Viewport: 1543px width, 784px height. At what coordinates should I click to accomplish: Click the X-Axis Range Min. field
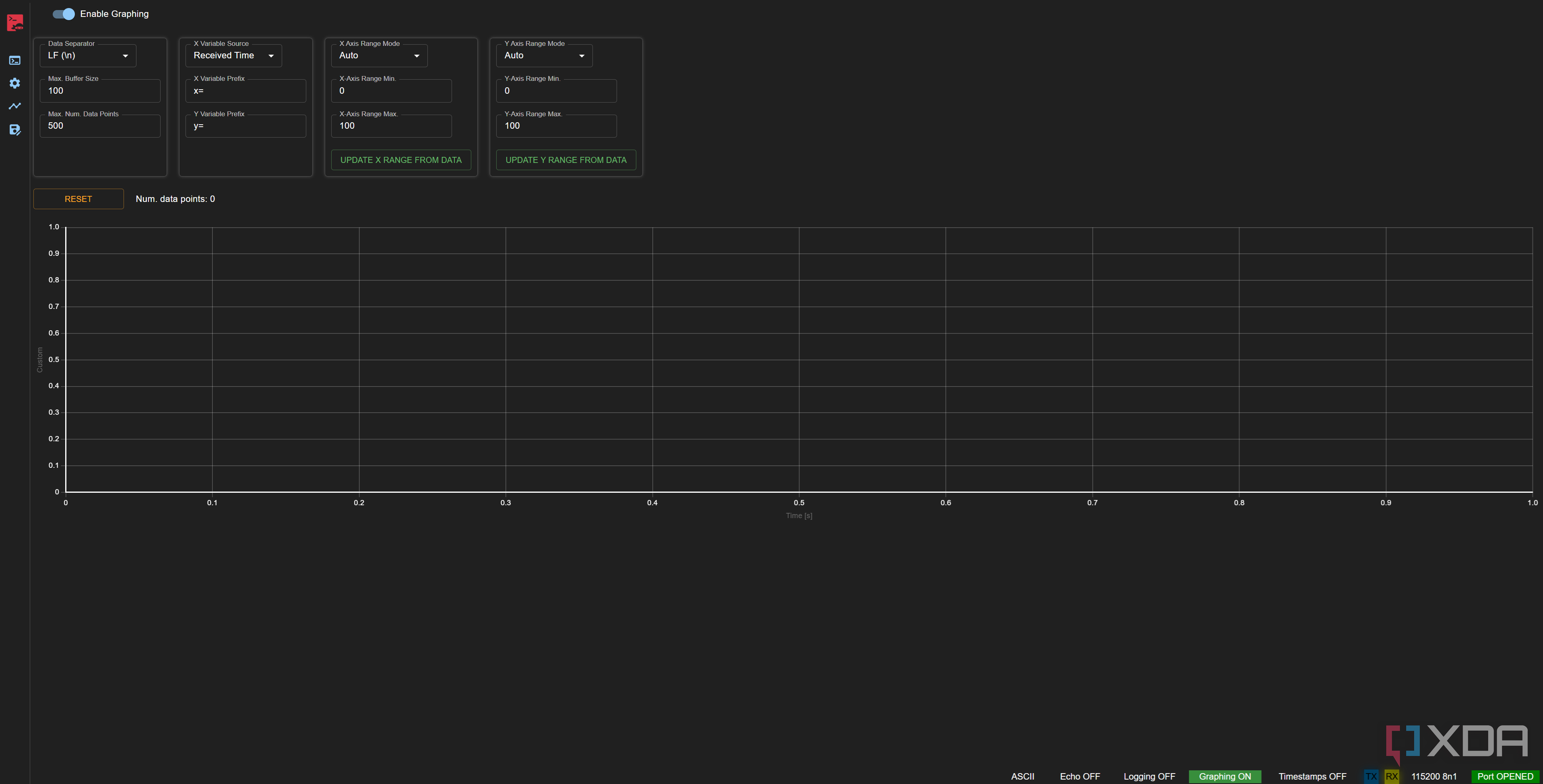pyautogui.click(x=391, y=91)
